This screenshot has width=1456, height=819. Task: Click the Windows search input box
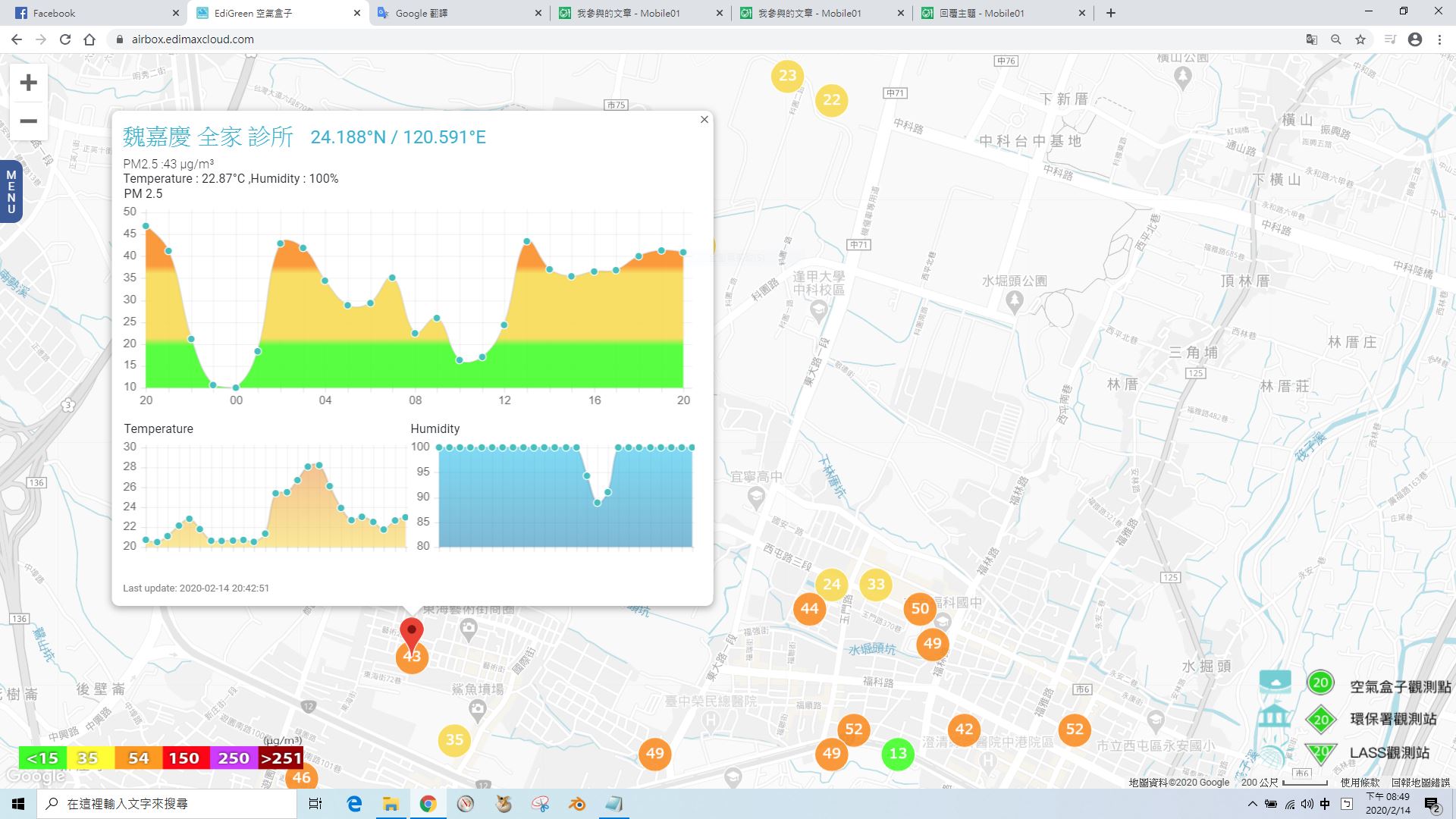coord(167,804)
